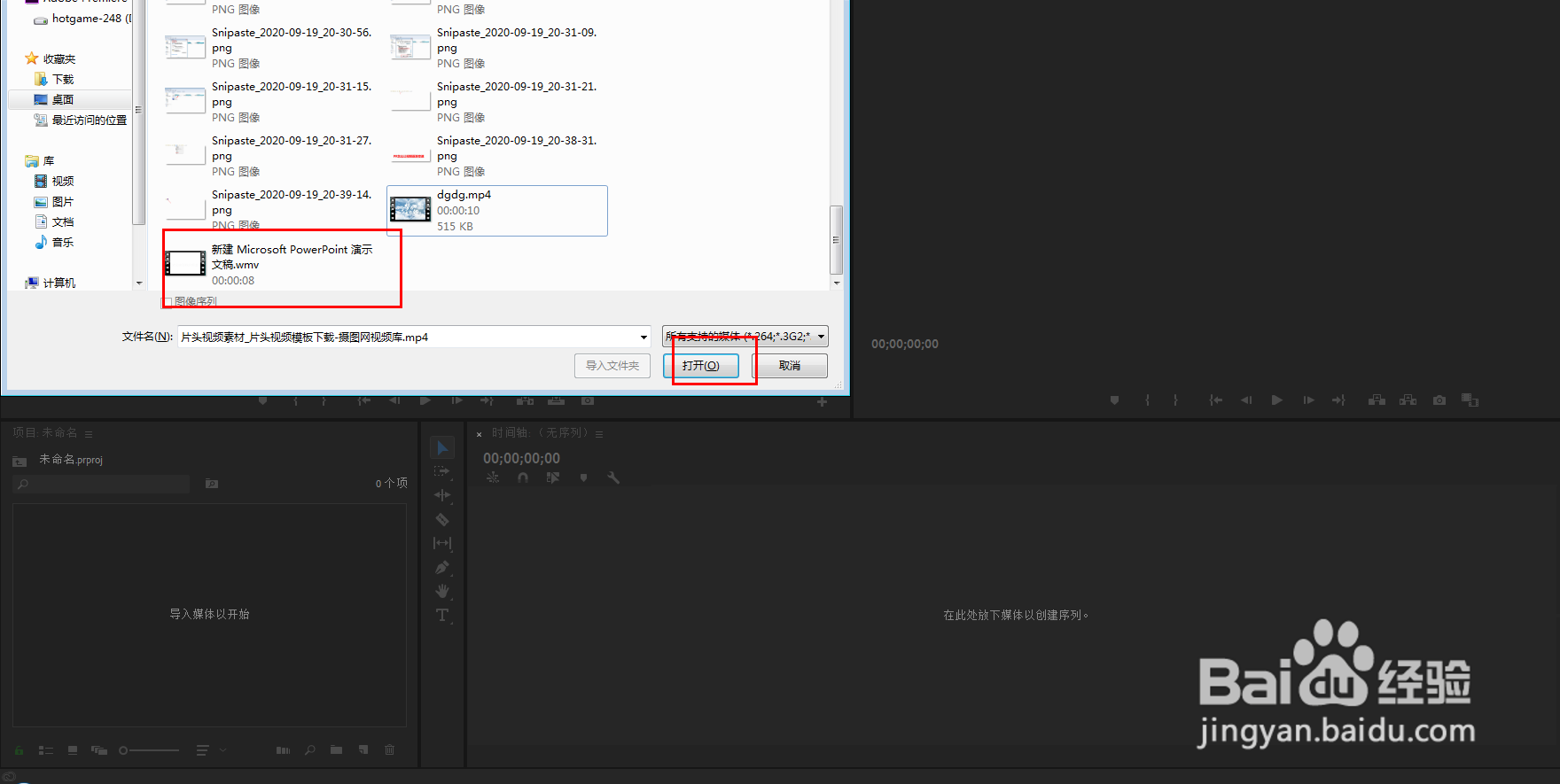This screenshot has width=1560, height=784.
Task: Click Automate to Sequence icon
Action: 283,750
